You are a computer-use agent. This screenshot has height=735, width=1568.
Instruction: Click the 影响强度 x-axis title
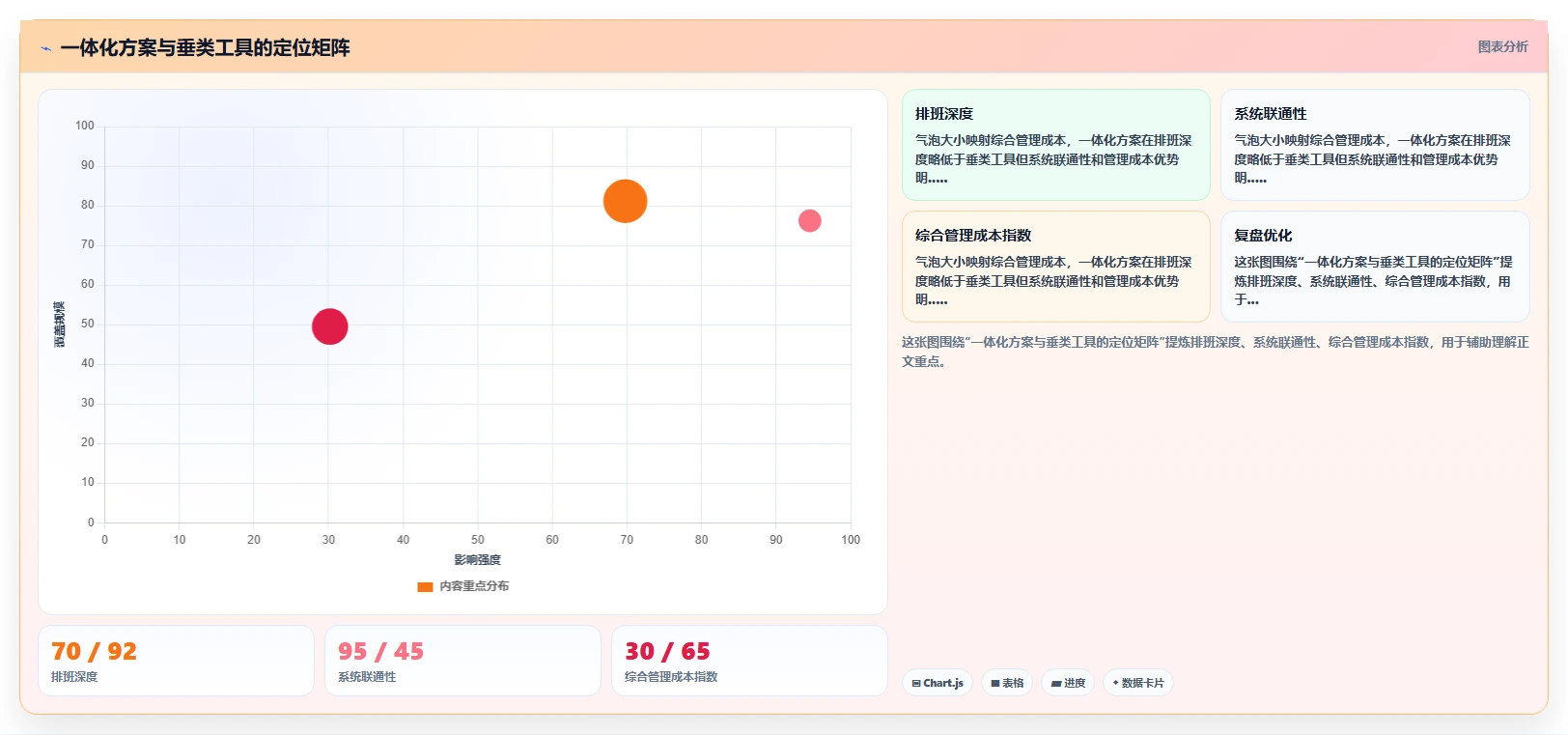(477, 560)
